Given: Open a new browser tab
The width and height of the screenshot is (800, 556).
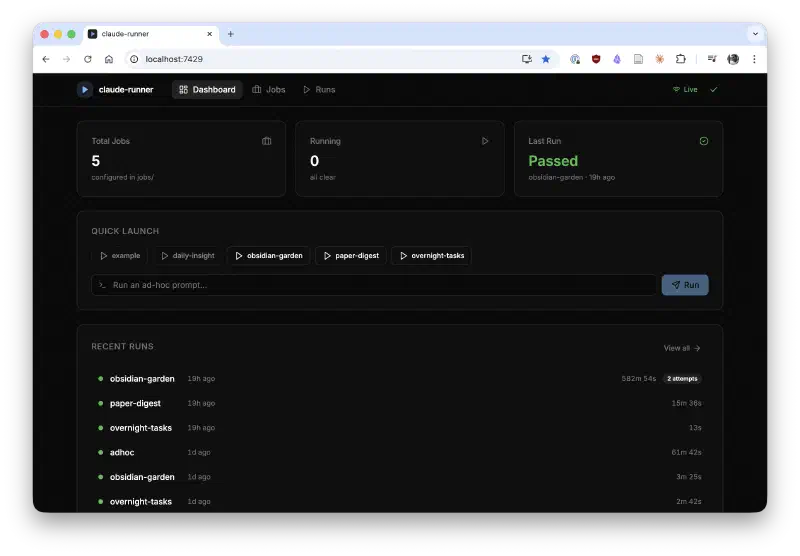Looking at the screenshot, I should (x=231, y=34).
